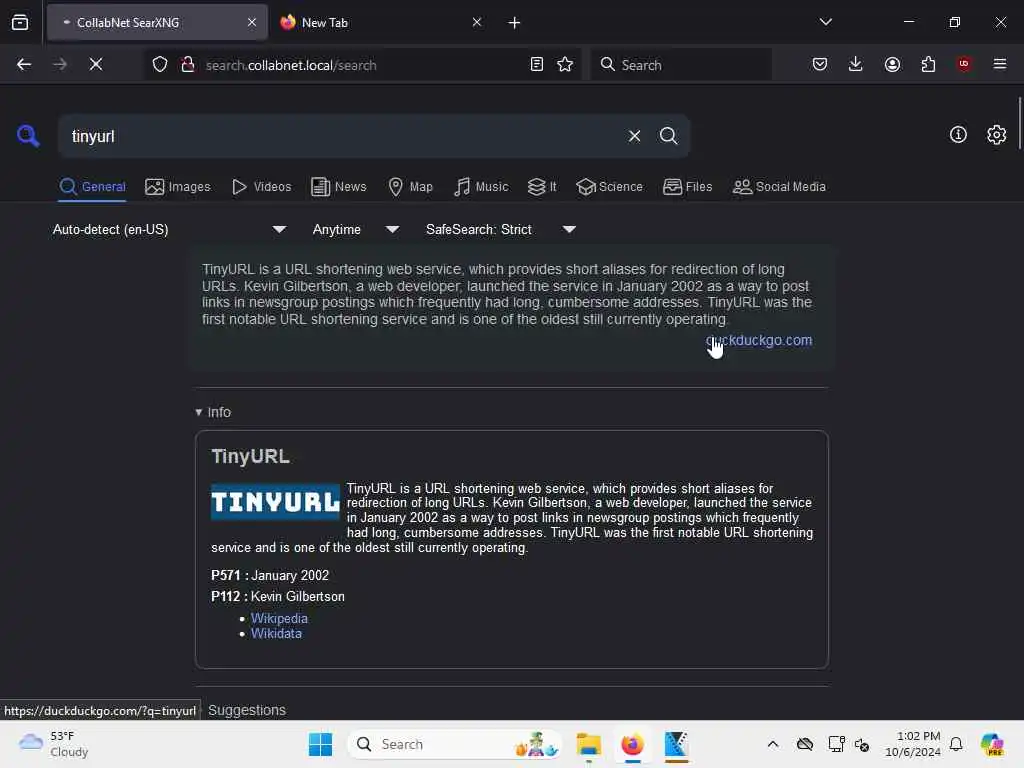Switch to Files search category
This screenshot has width=1024, height=768.
[x=687, y=187]
